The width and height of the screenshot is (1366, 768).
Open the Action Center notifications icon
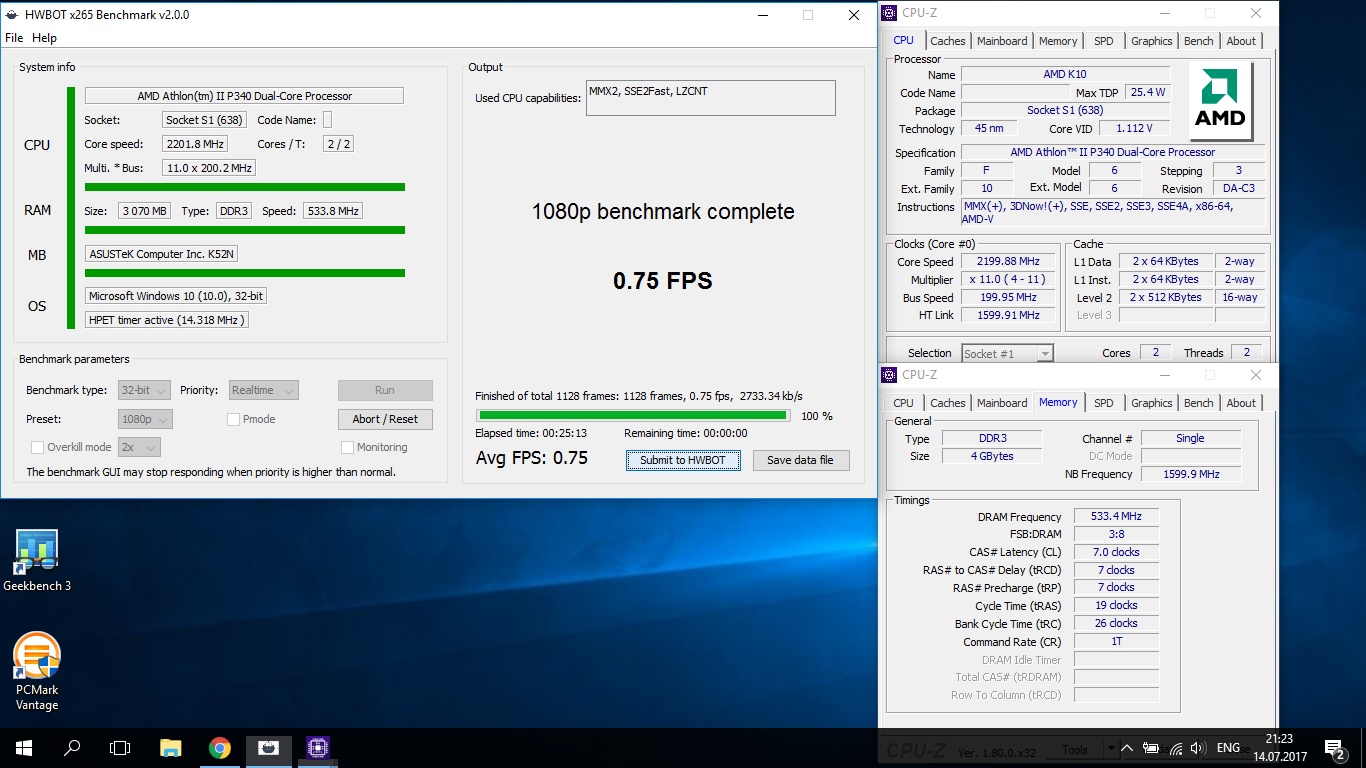1334,747
